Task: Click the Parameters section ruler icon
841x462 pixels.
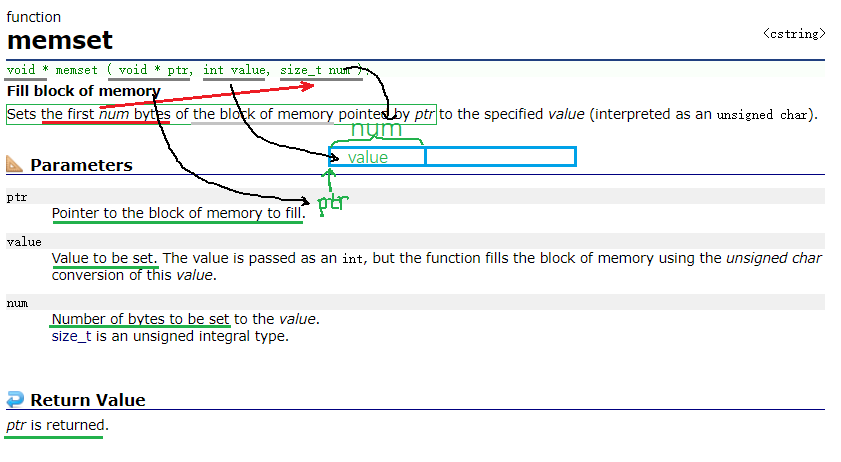Action: (15, 164)
